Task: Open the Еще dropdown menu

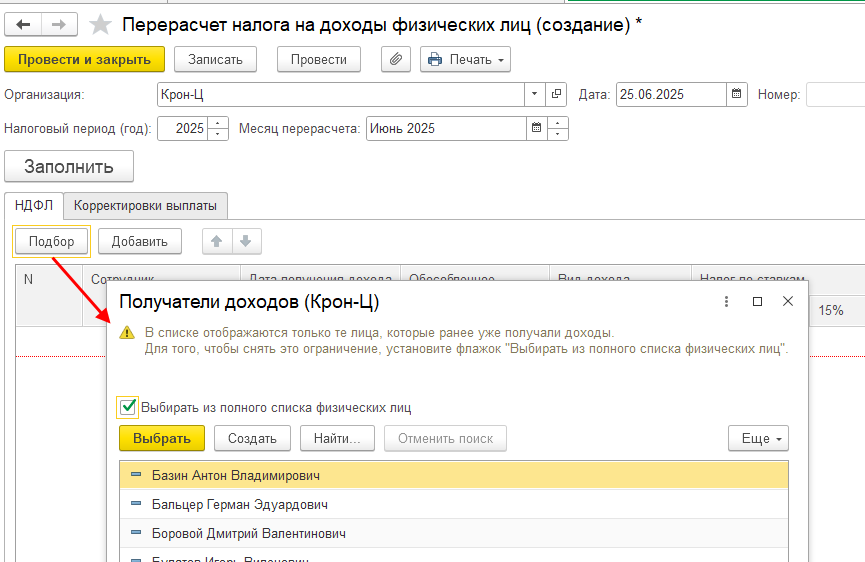Action: pos(758,438)
